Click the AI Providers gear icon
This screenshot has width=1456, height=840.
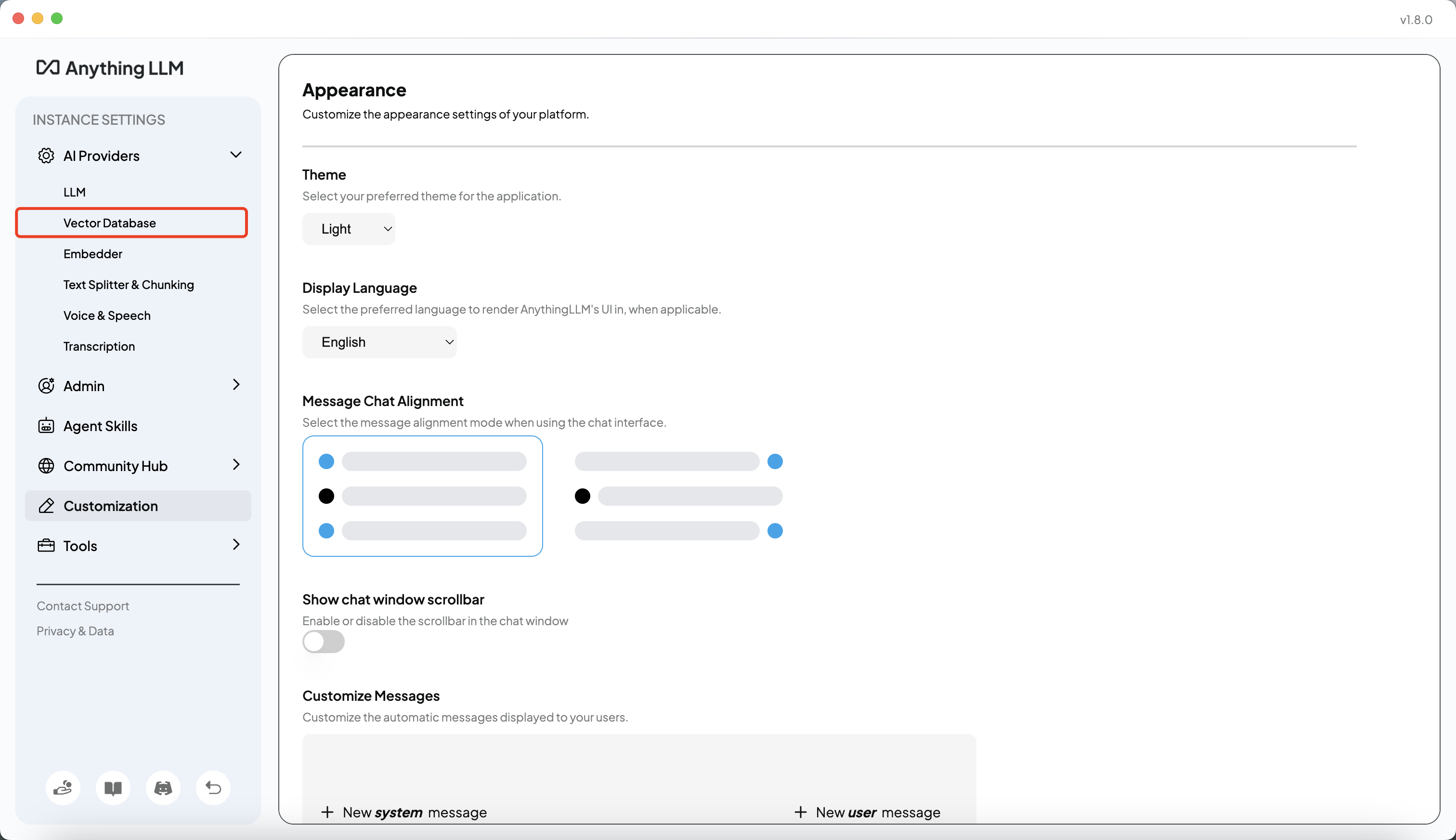[x=46, y=156]
